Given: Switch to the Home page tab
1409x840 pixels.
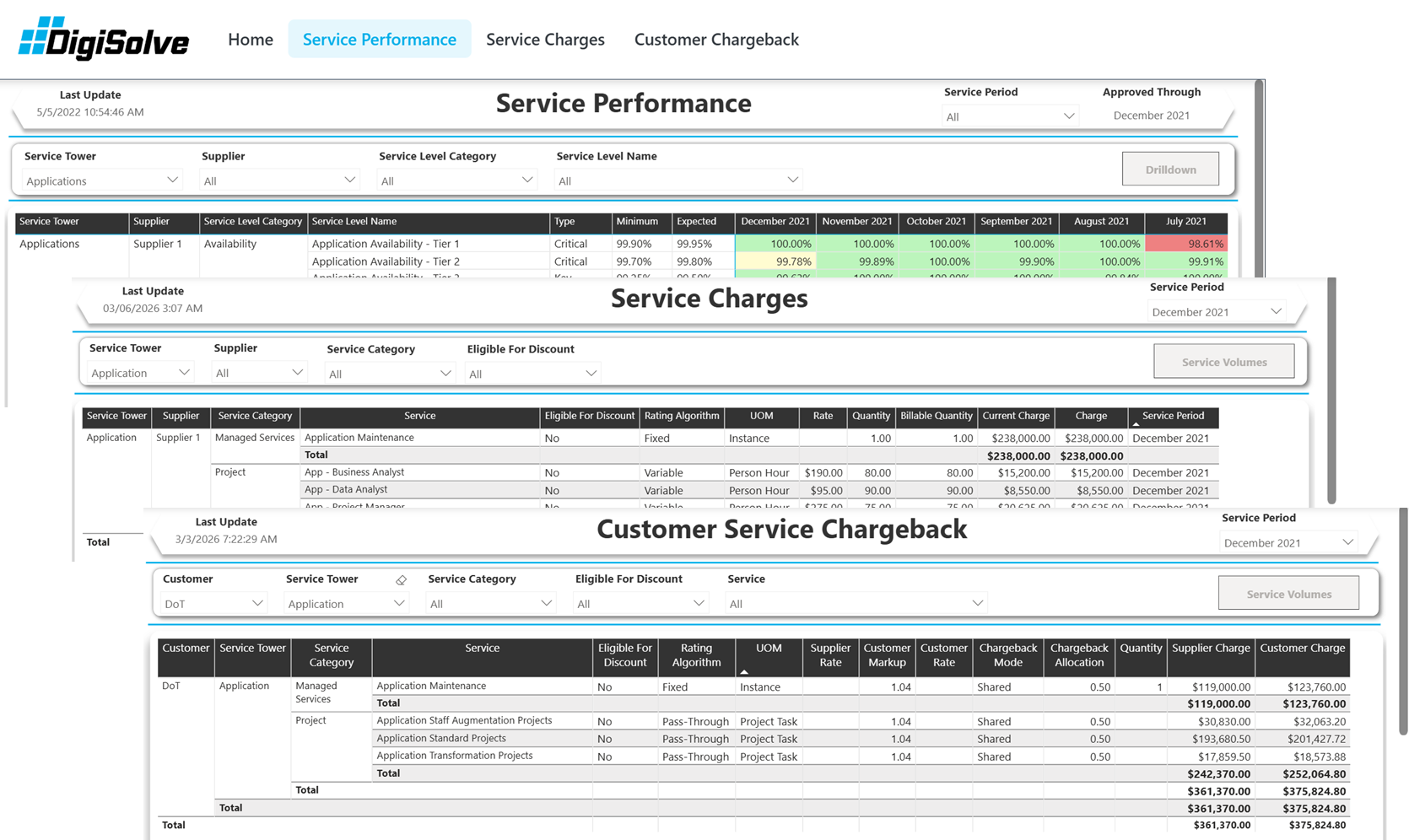Looking at the screenshot, I should (x=250, y=39).
